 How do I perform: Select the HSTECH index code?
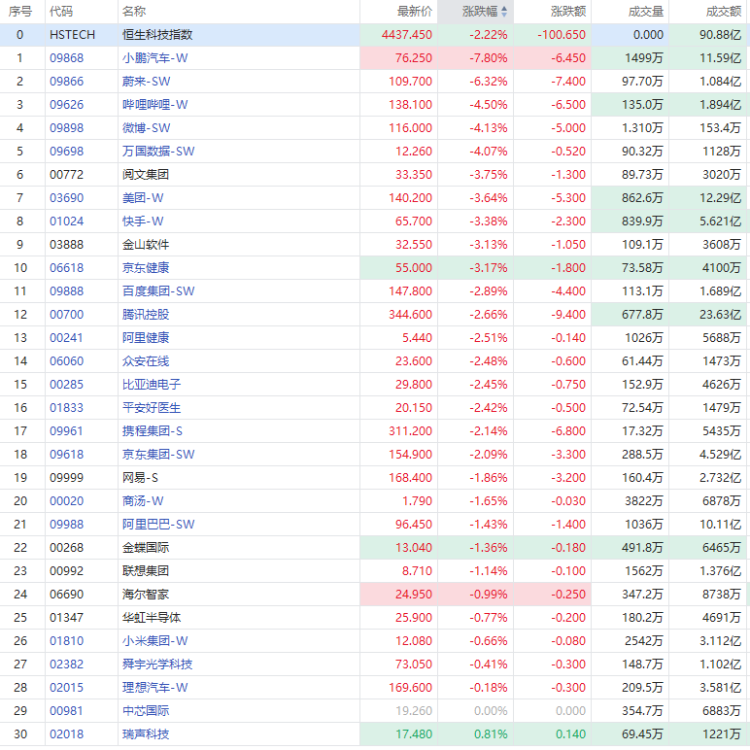pos(72,35)
